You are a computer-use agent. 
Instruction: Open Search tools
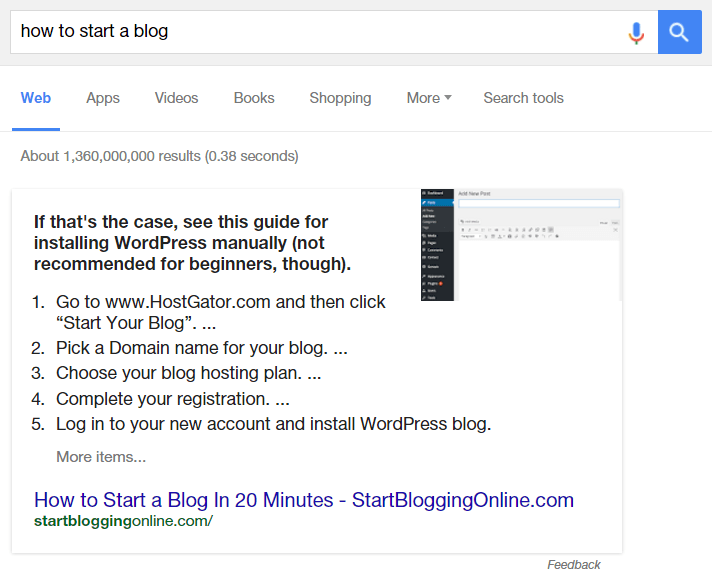(x=524, y=98)
